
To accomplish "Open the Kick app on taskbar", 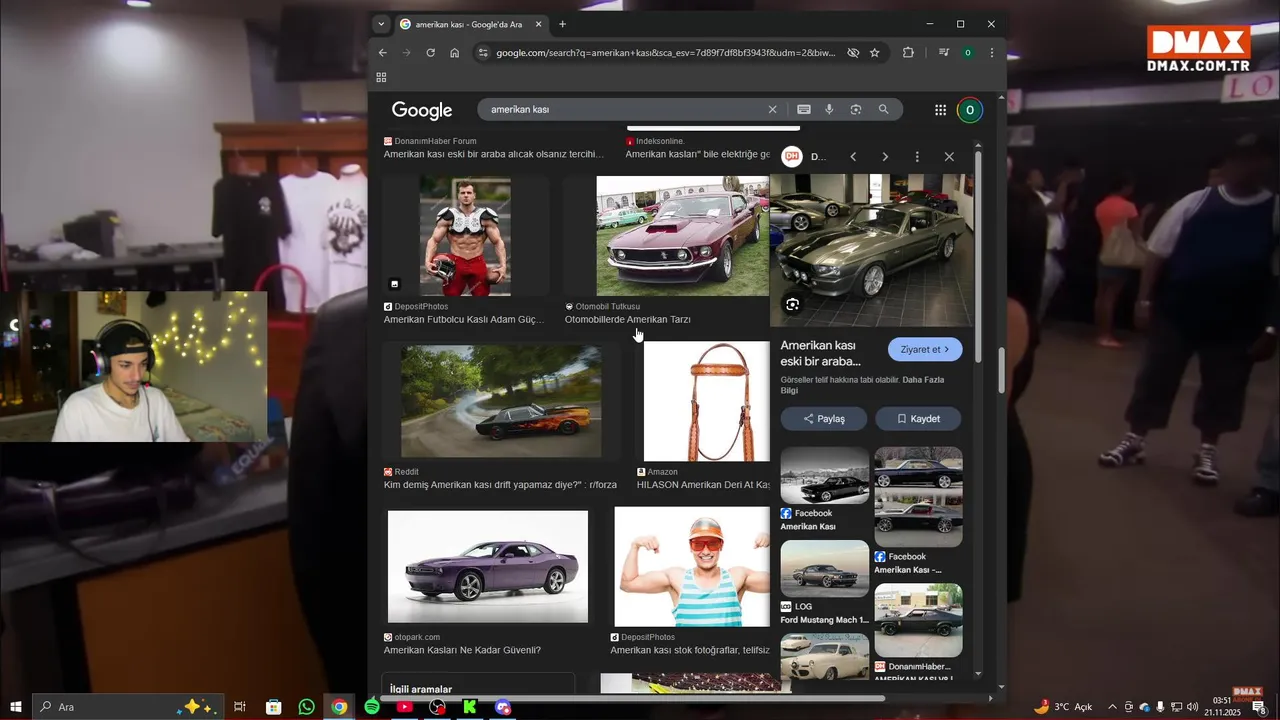I will click(x=469, y=707).
